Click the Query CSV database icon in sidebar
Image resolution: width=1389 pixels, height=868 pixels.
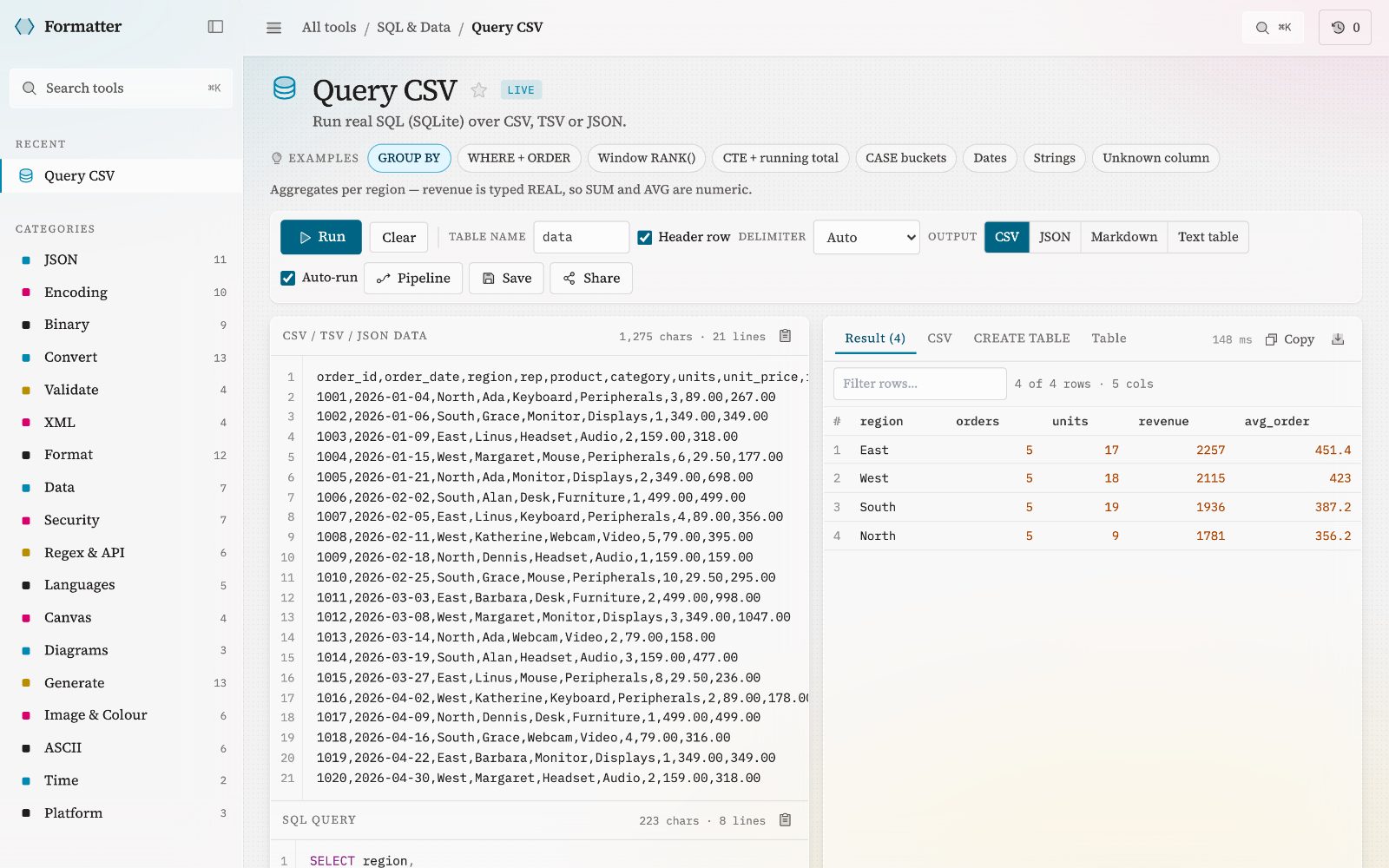[26, 175]
